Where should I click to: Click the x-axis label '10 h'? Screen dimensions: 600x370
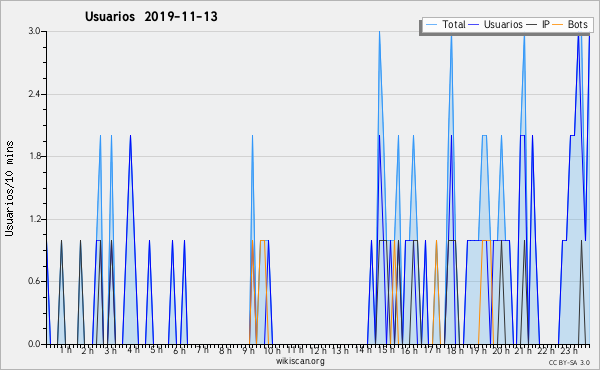[x=272, y=350]
